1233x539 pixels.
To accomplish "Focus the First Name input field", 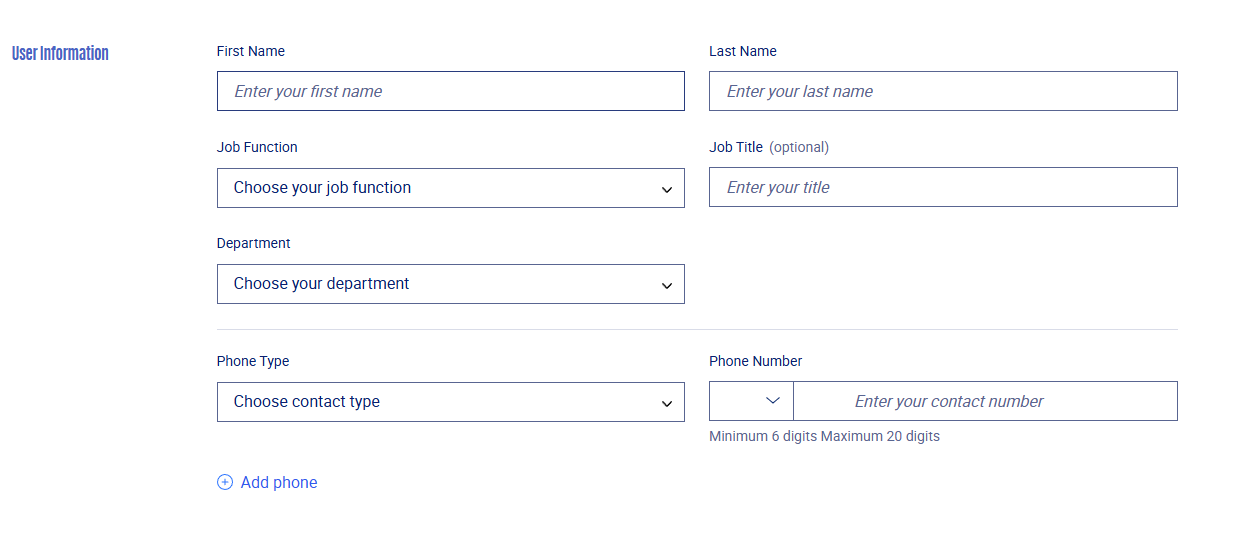I will [451, 91].
